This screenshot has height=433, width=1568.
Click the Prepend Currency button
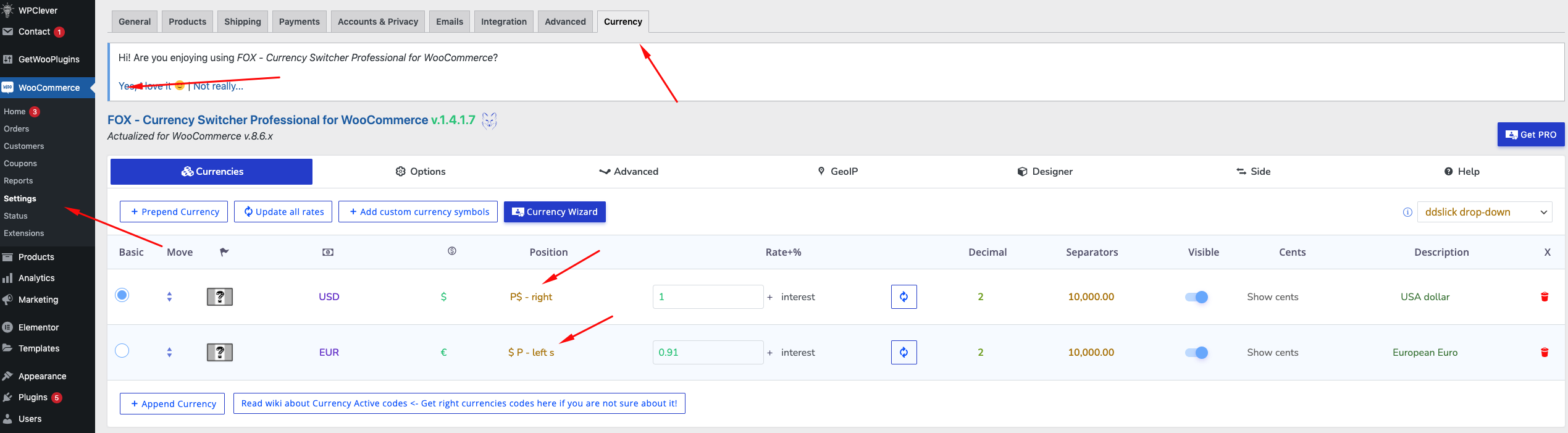[174, 211]
